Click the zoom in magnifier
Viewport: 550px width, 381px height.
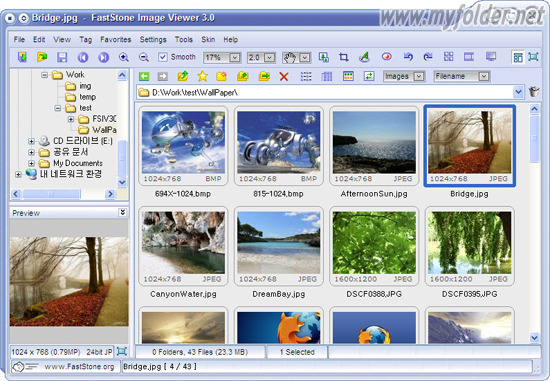pos(123,57)
